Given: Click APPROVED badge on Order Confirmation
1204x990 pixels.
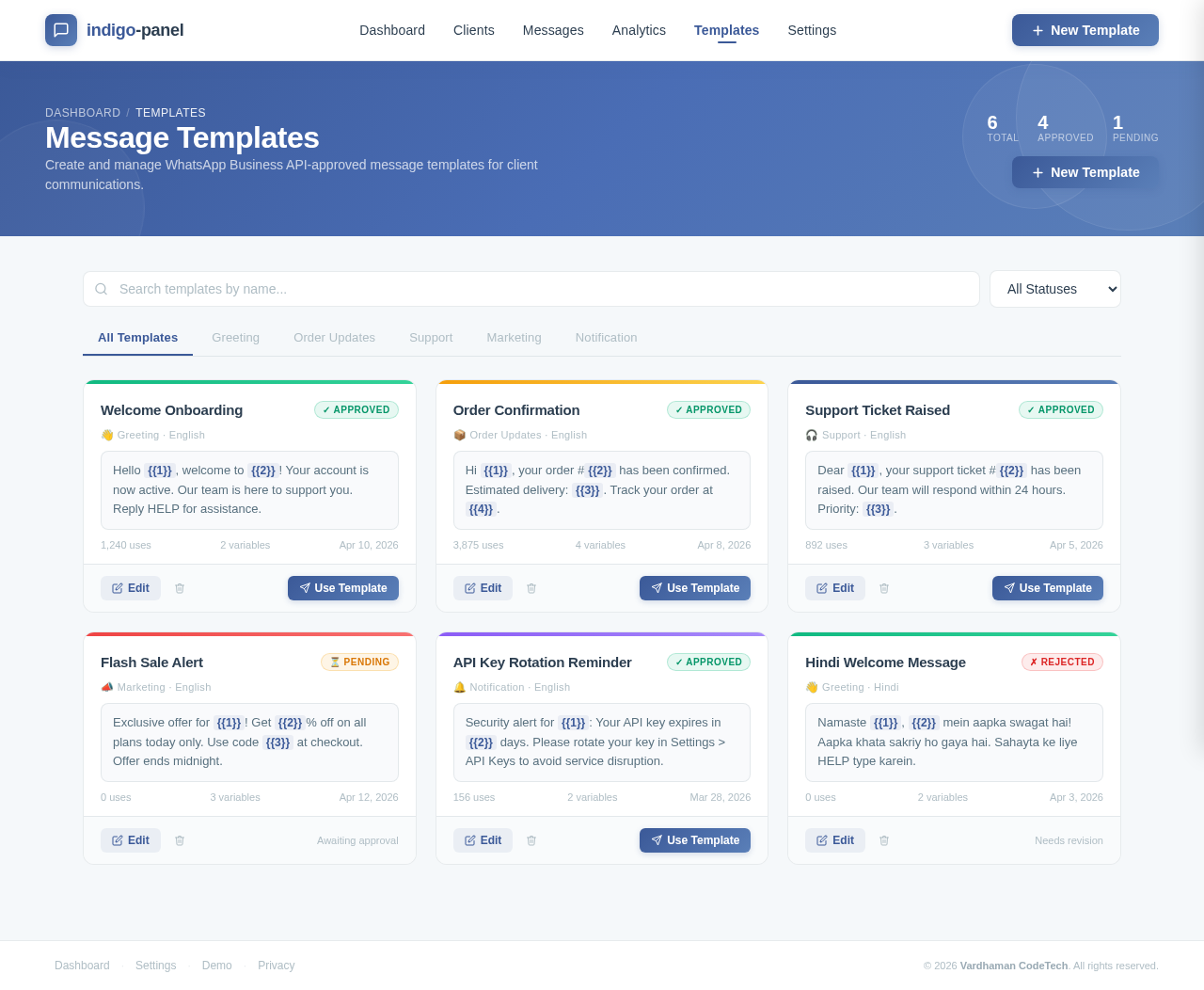Looking at the screenshot, I should tap(708, 410).
